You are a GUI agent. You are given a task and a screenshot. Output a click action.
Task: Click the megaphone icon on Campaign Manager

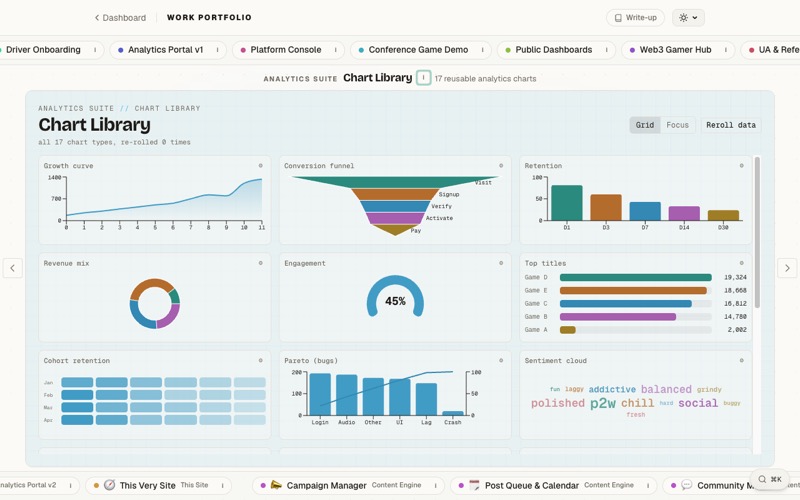276,485
